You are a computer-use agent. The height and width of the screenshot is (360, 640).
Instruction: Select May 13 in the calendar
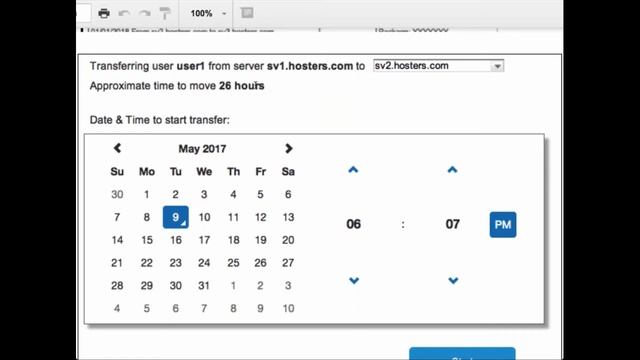tap(288, 217)
